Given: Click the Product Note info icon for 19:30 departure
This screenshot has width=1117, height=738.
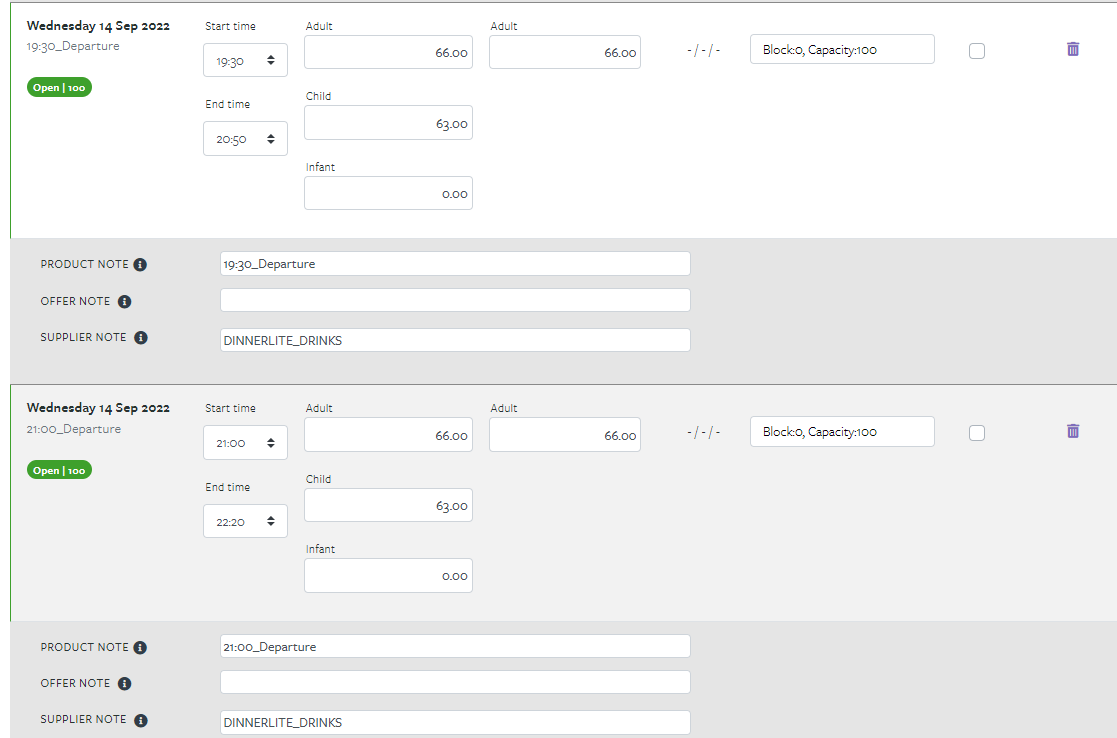Looking at the screenshot, I should pyautogui.click(x=140, y=264).
